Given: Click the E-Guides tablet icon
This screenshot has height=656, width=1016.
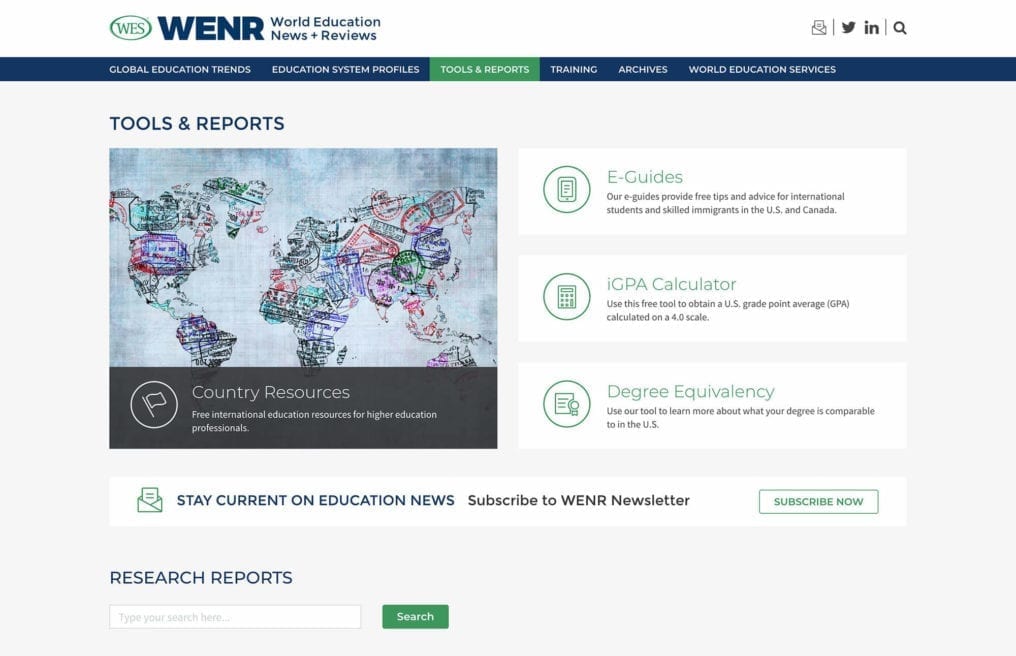Looking at the screenshot, I should [x=566, y=189].
